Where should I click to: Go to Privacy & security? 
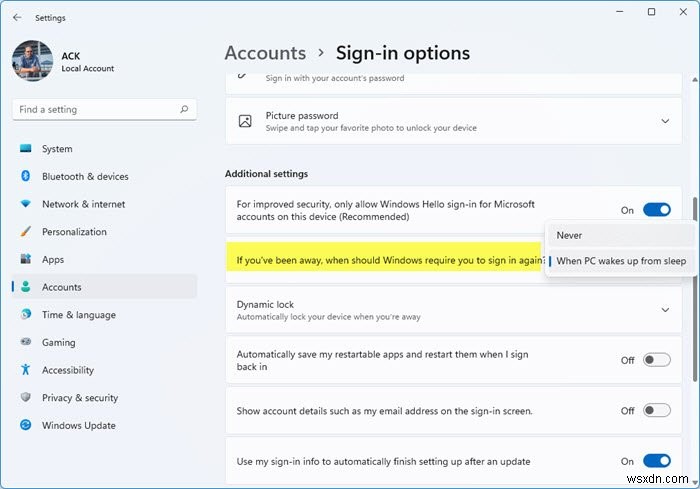coord(80,398)
